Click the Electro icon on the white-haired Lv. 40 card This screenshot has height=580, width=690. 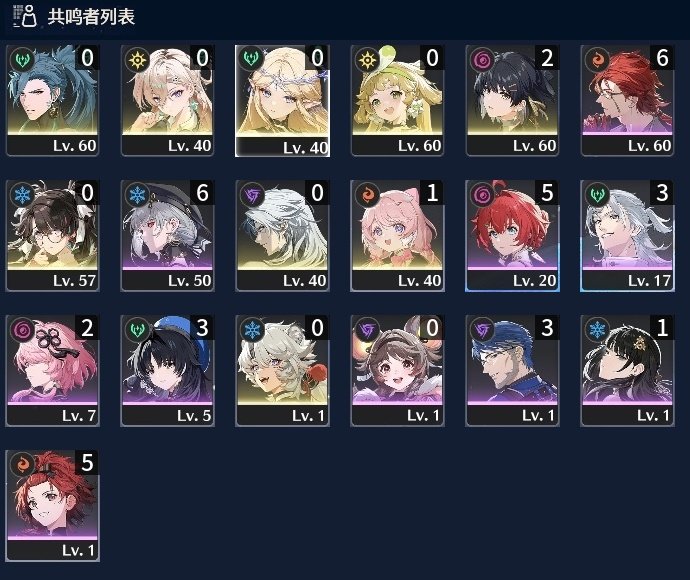pos(252,195)
